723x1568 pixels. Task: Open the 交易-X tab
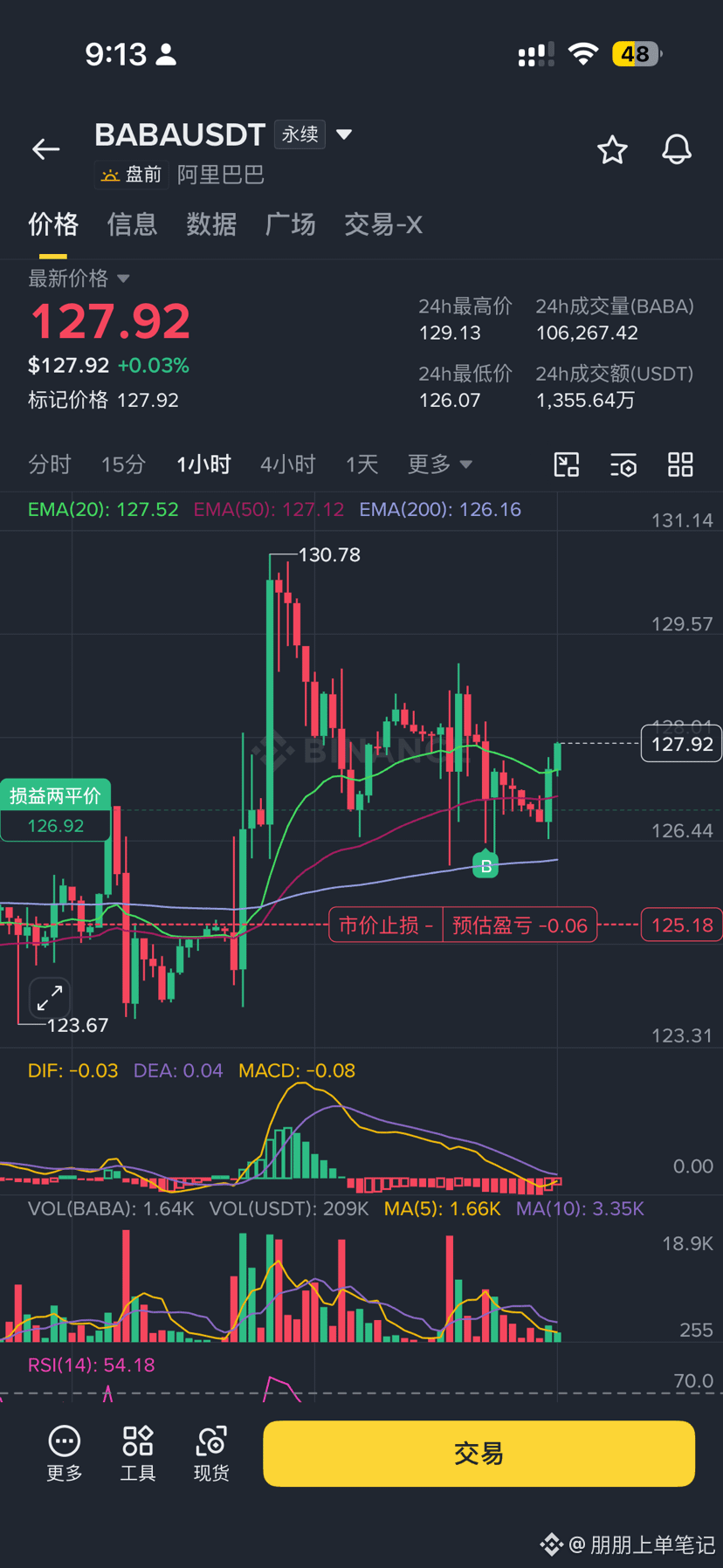pyautogui.click(x=383, y=224)
